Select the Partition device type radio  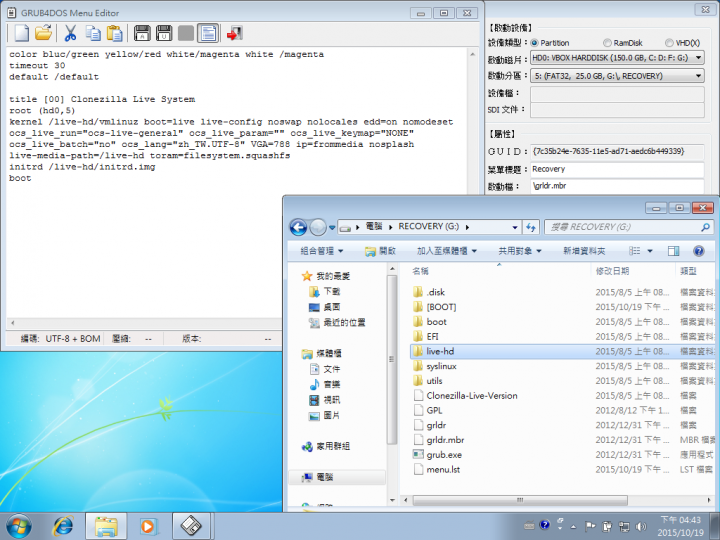point(534,43)
